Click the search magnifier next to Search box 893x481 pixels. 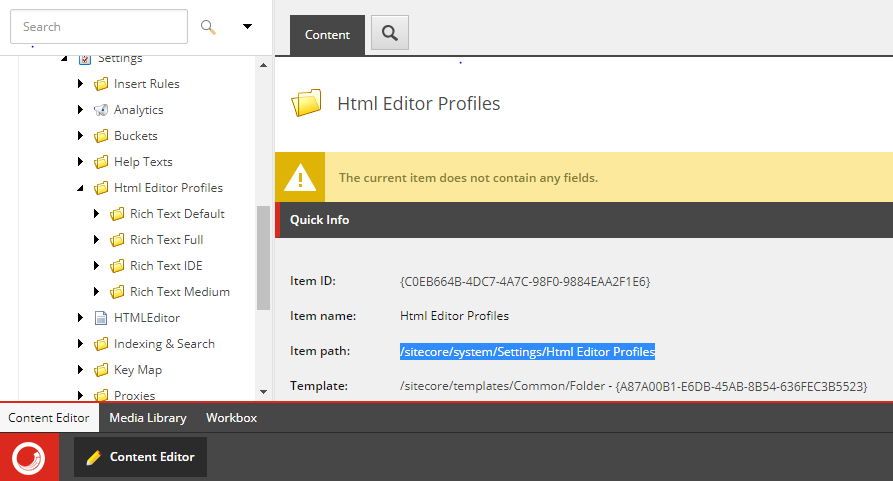pos(208,27)
